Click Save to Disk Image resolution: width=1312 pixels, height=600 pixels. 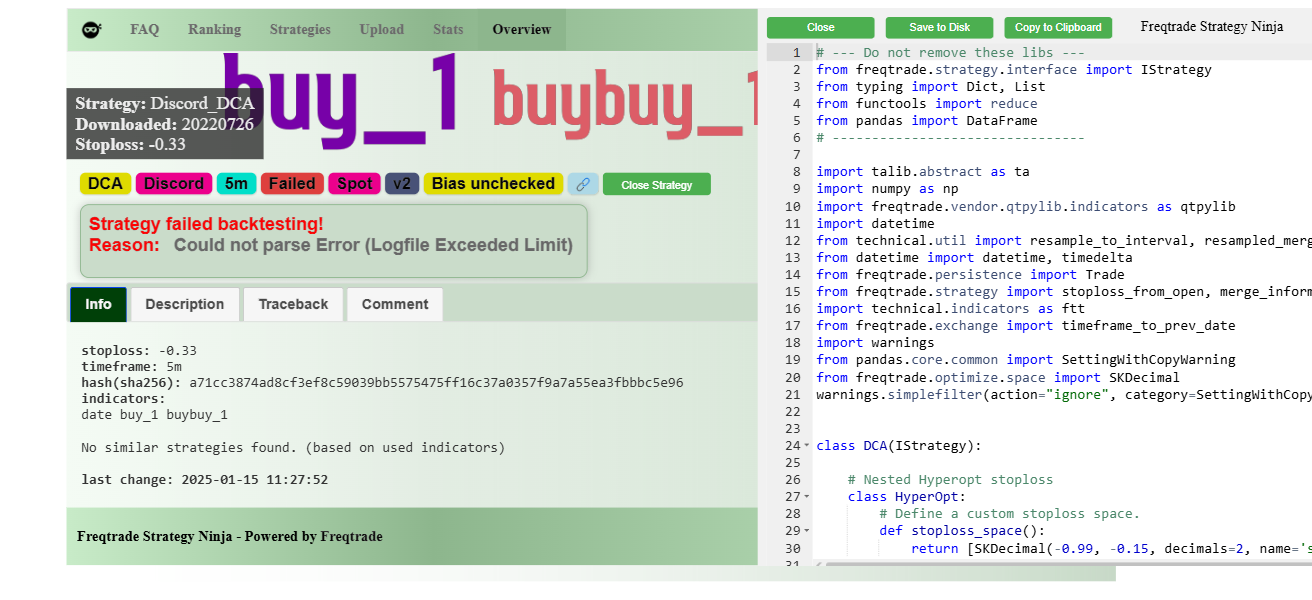[x=939, y=28]
